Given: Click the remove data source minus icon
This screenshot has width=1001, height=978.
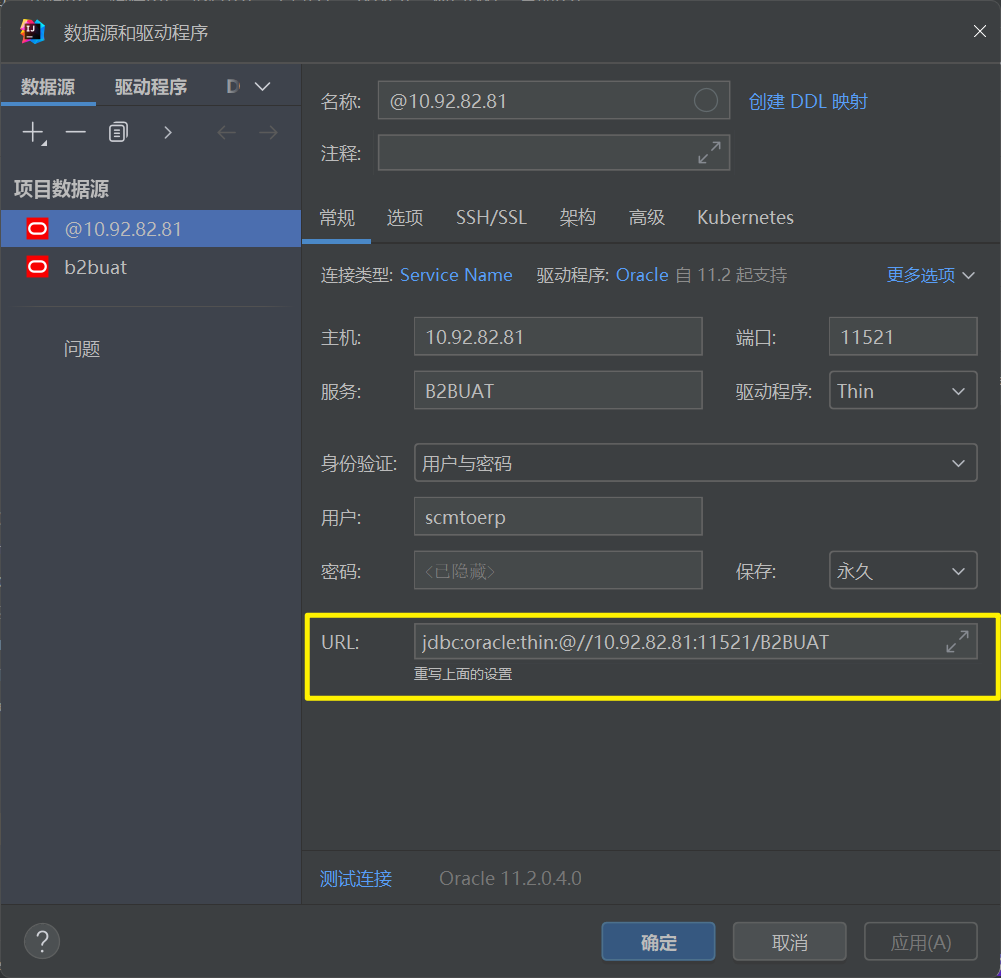Looking at the screenshot, I should point(76,132).
